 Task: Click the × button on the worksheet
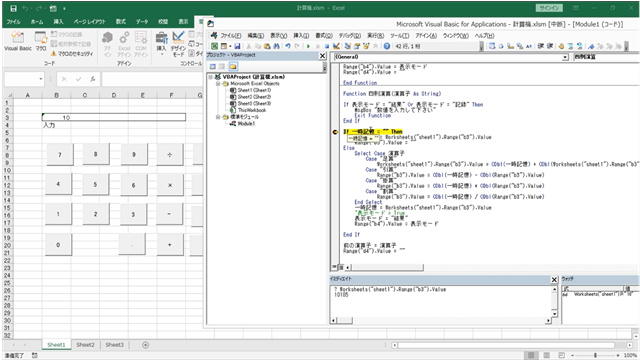coord(170,185)
